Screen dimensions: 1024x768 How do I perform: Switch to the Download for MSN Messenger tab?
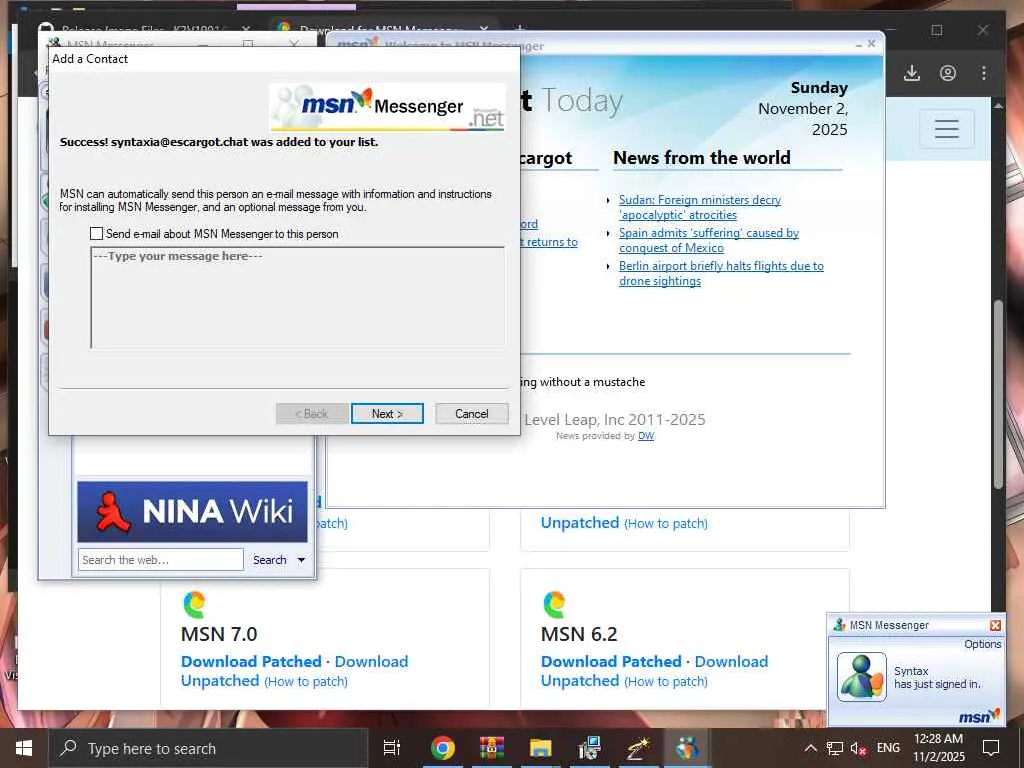(x=382, y=29)
